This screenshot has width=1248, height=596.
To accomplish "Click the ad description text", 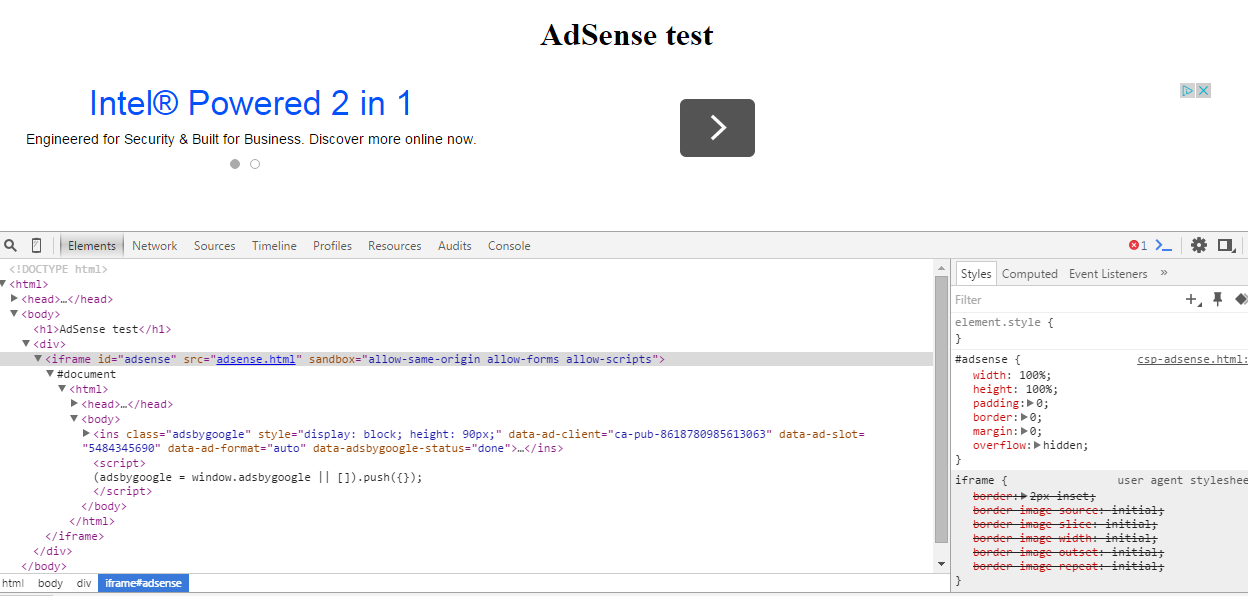I will pyautogui.click(x=251, y=139).
